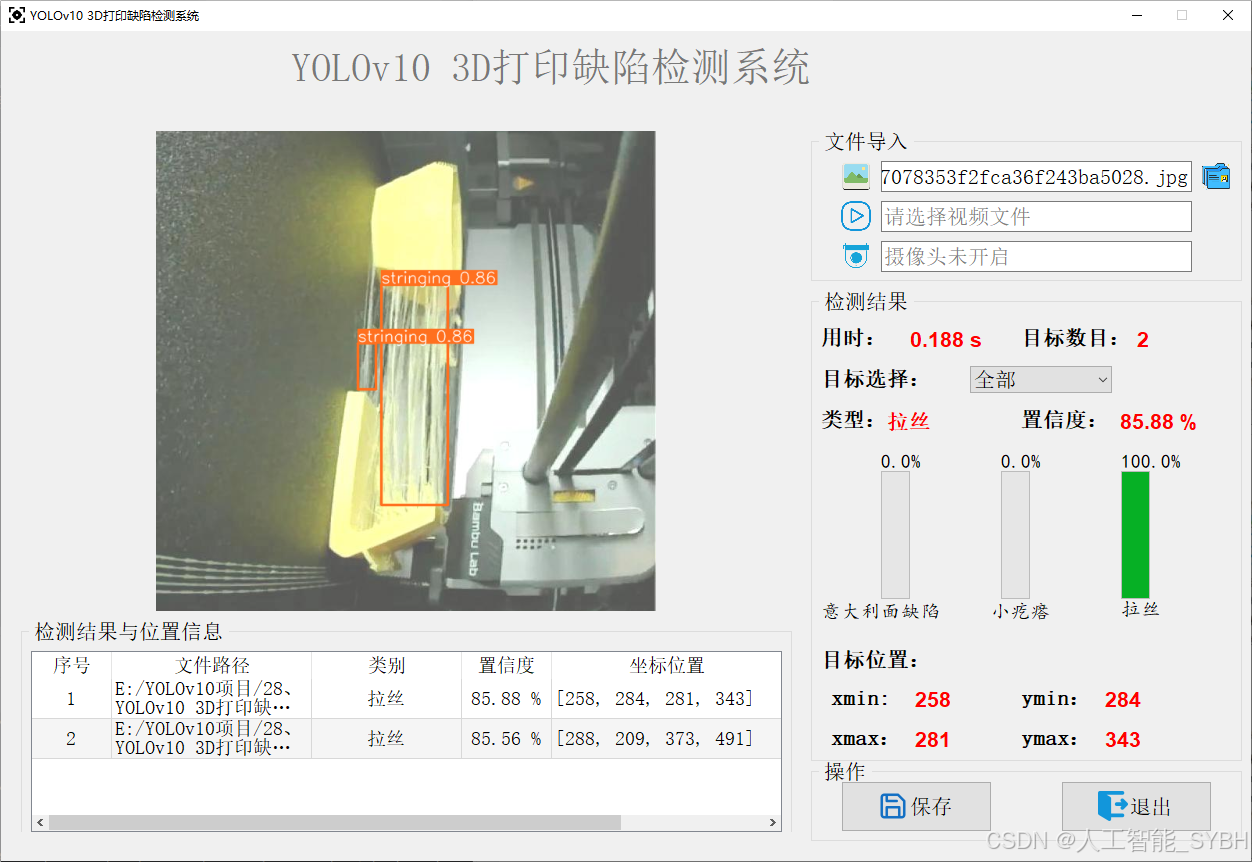Viewport: 1252px width, 862px height.
Task: Click the 类别 column header
Action: (386, 665)
